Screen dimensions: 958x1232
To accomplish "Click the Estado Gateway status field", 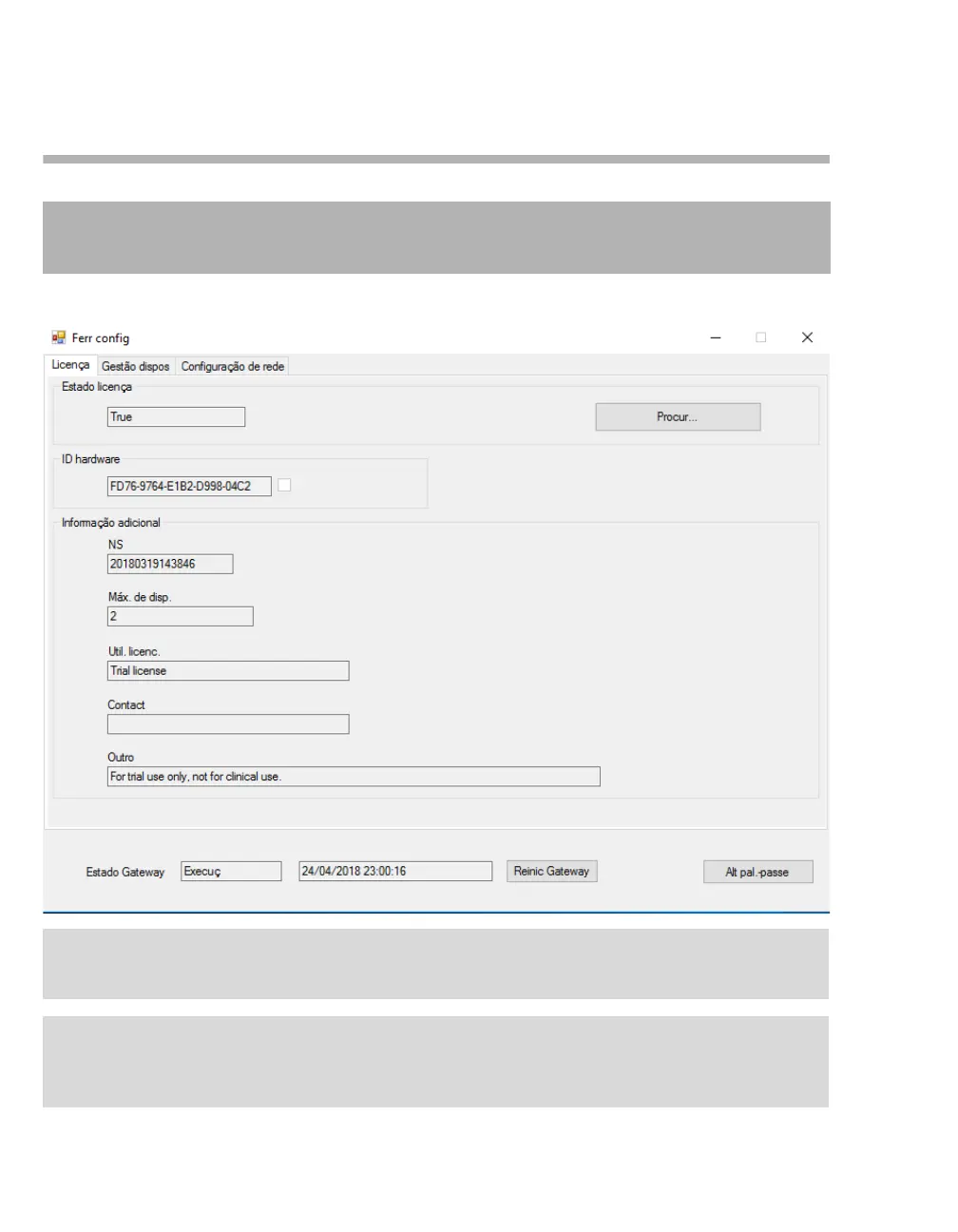I will pyautogui.click(x=231, y=872).
